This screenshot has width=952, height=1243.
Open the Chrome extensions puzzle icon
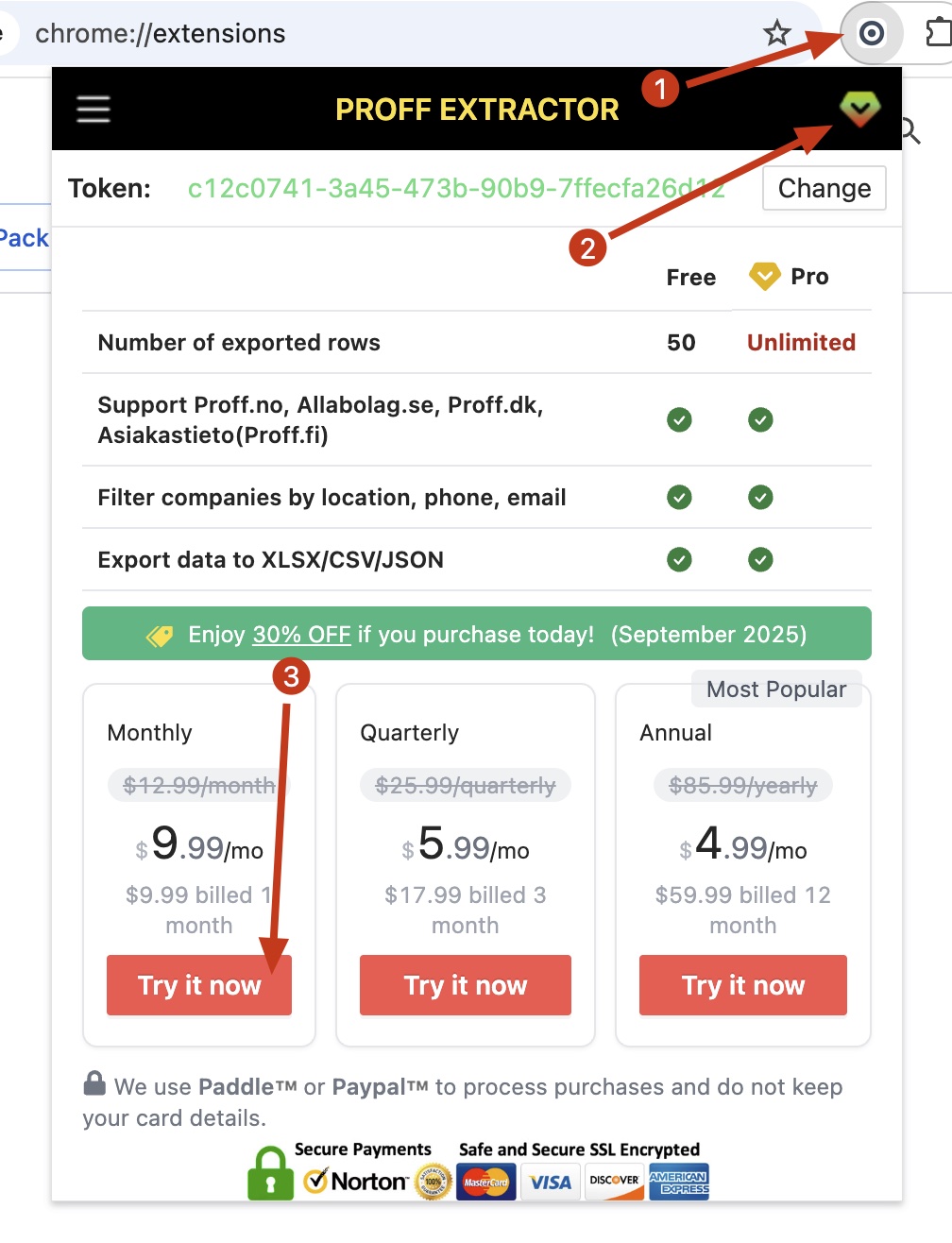(x=938, y=34)
